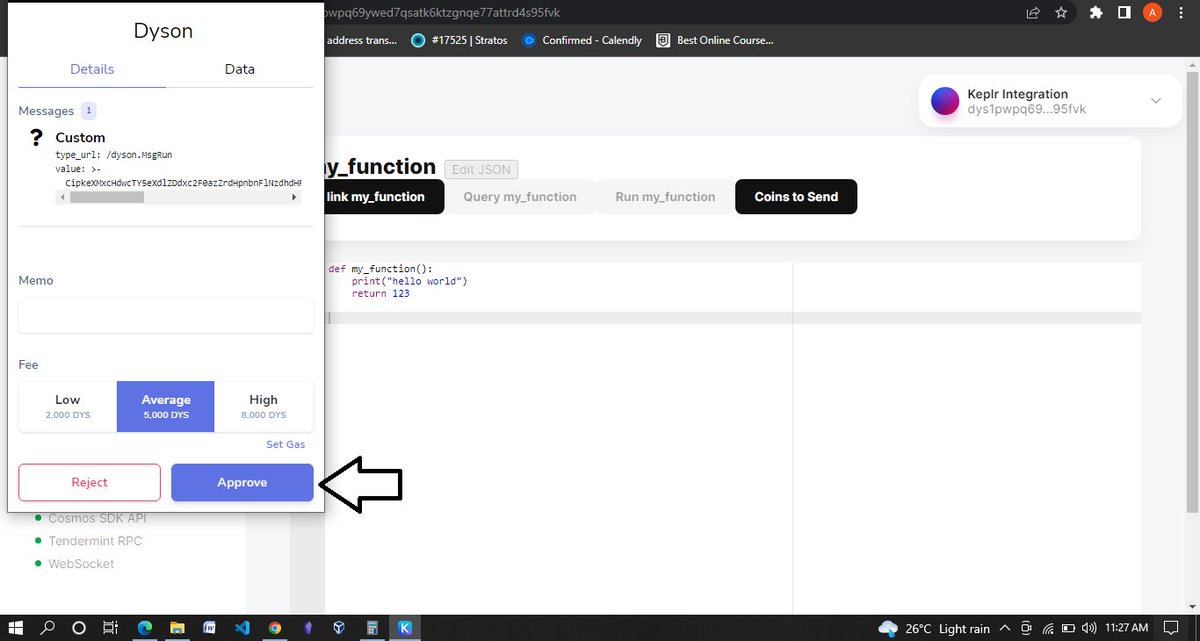The image size is (1200, 641).
Task: Click the Keplr Integration gradient avatar
Action: click(945, 101)
